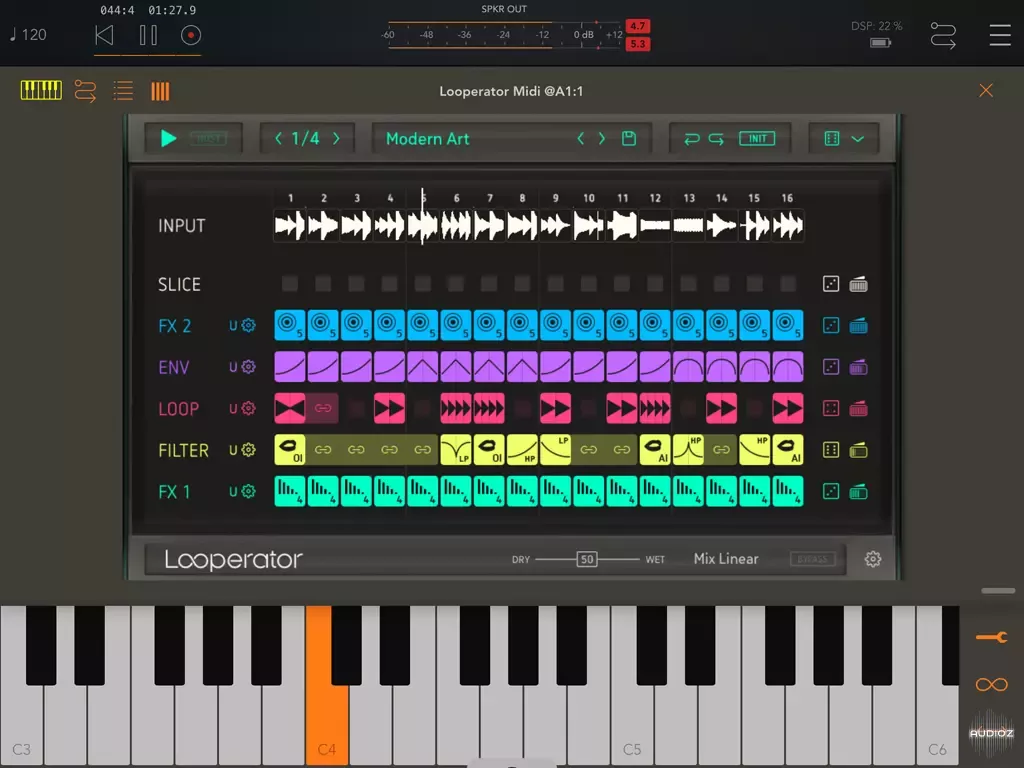This screenshot has width=1024, height=768.
Task: Open the orange routing icon in plugin header
Action: [86, 91]
